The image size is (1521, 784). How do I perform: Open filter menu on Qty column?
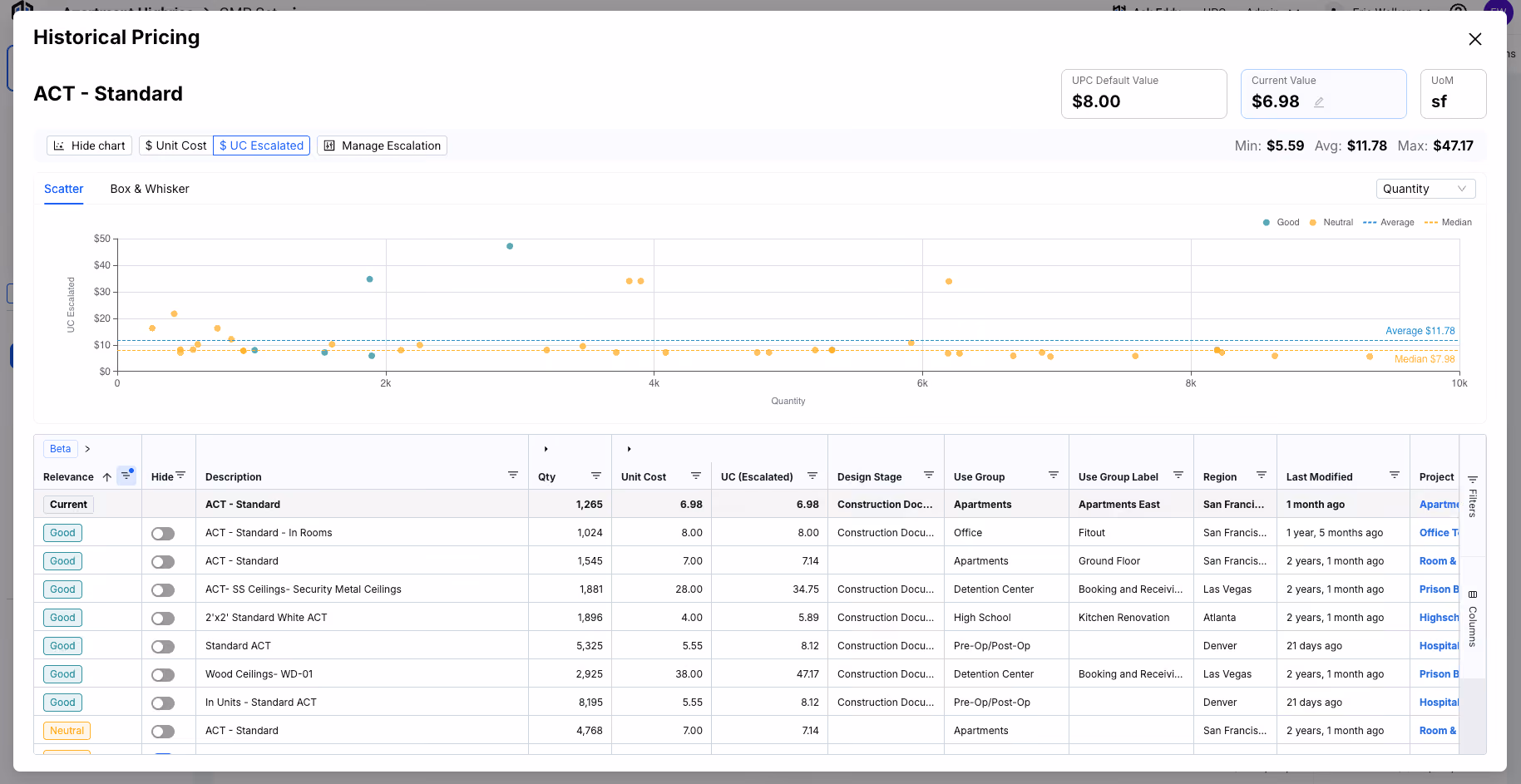596,476
